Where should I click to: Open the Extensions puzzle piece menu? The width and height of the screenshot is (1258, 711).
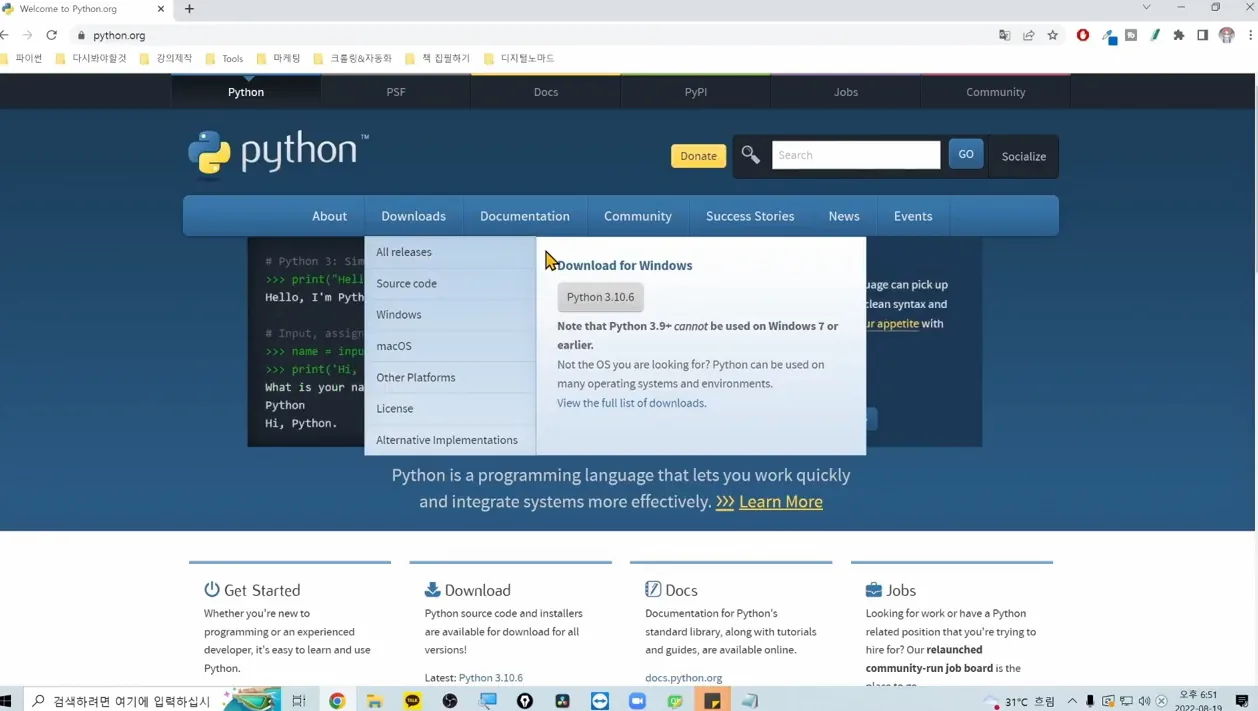[1179, 35]
